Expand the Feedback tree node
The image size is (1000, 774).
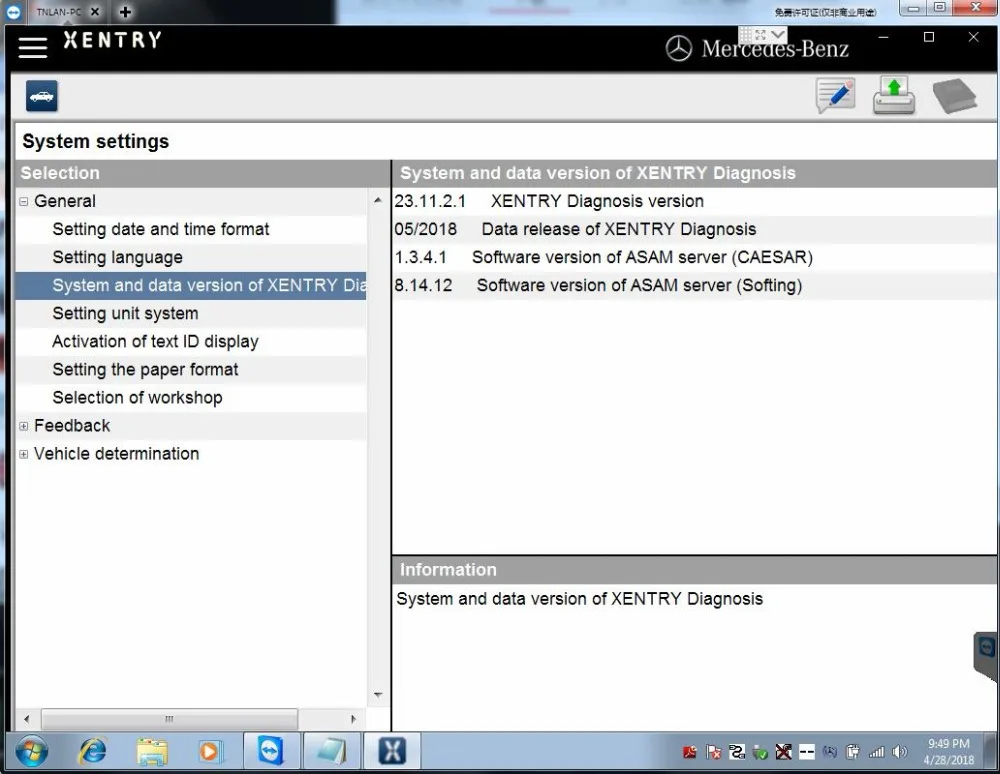click(24, 426)
